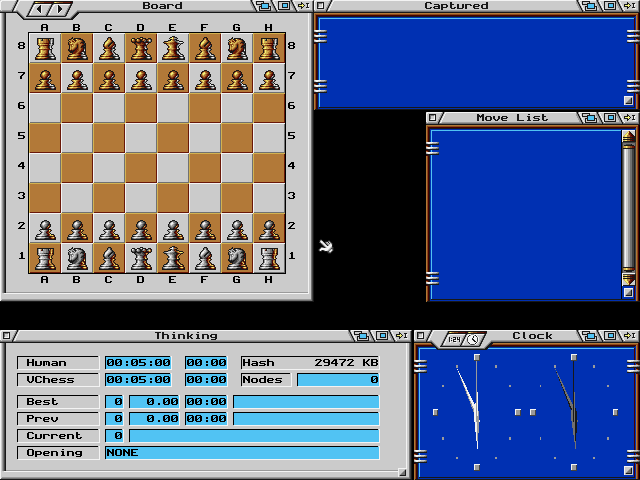Select the white bishop on C1
Screen dimensions: 640x480
point(109,258)
